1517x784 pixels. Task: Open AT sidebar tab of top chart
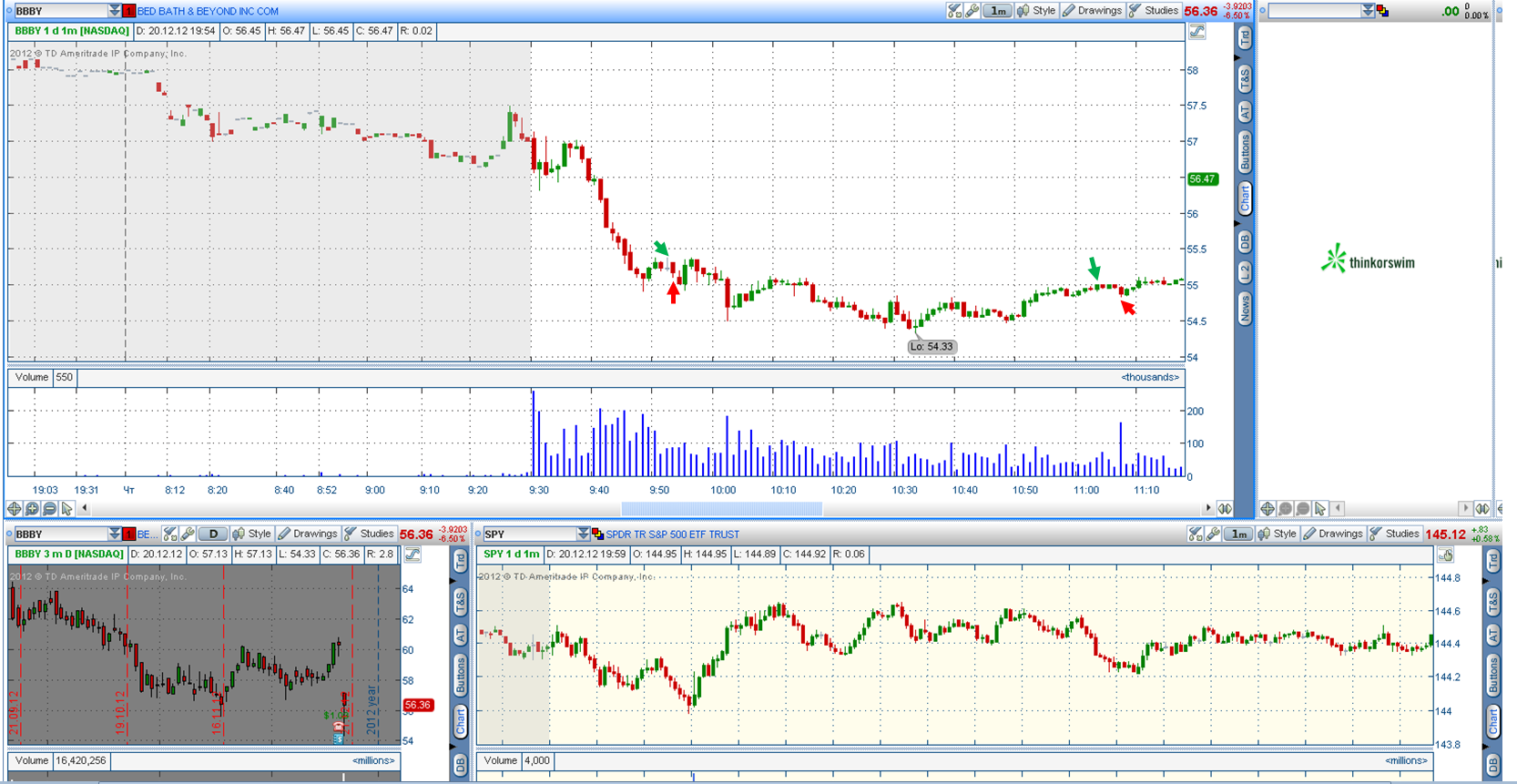(1245, 112)
